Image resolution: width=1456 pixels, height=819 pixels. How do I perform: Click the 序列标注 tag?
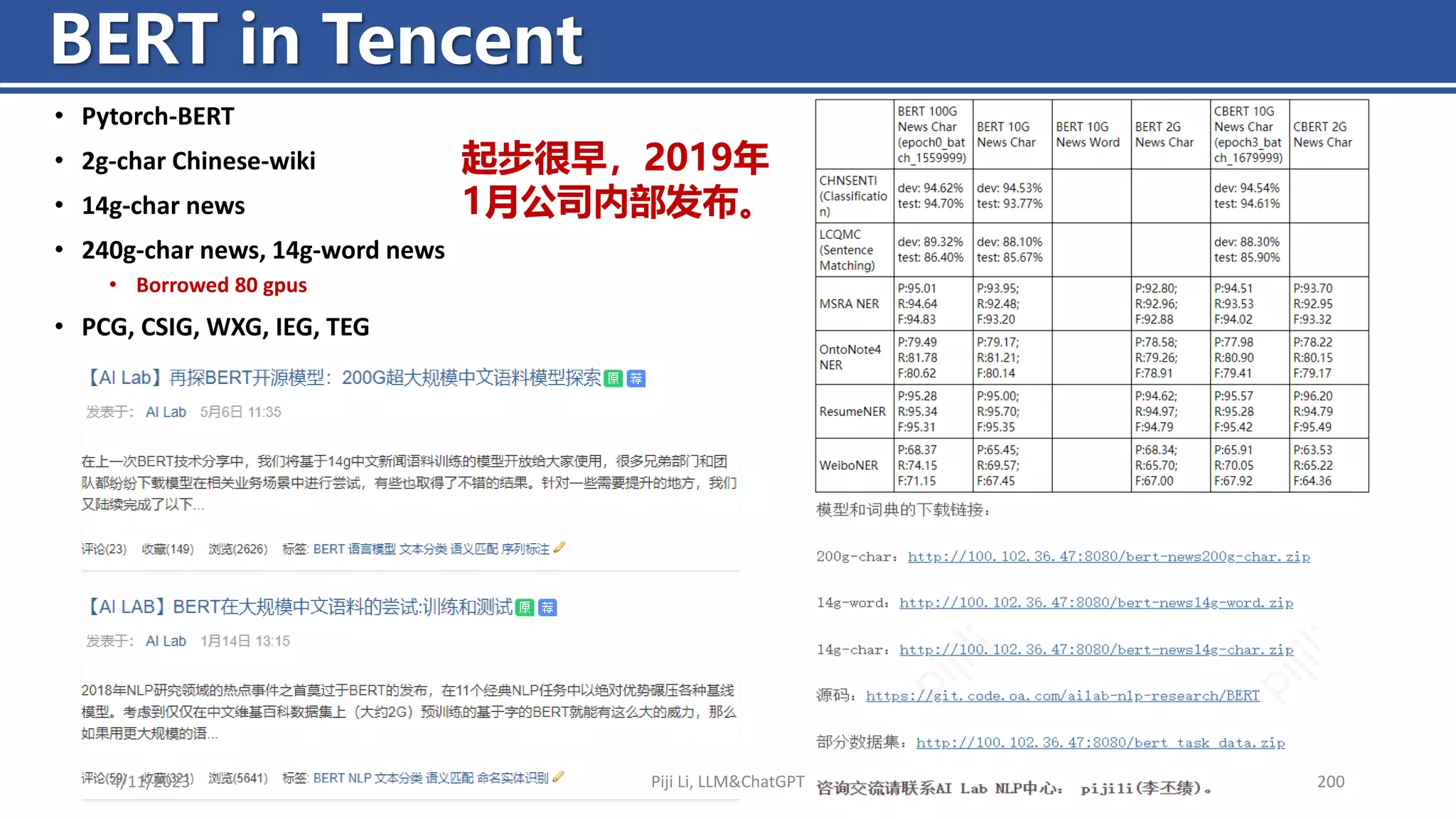point(525,549)
